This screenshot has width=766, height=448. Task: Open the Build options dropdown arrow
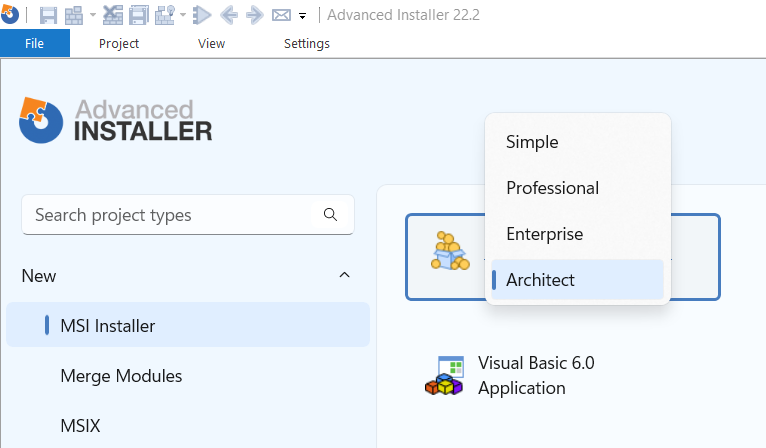click(x=93, y=15)
